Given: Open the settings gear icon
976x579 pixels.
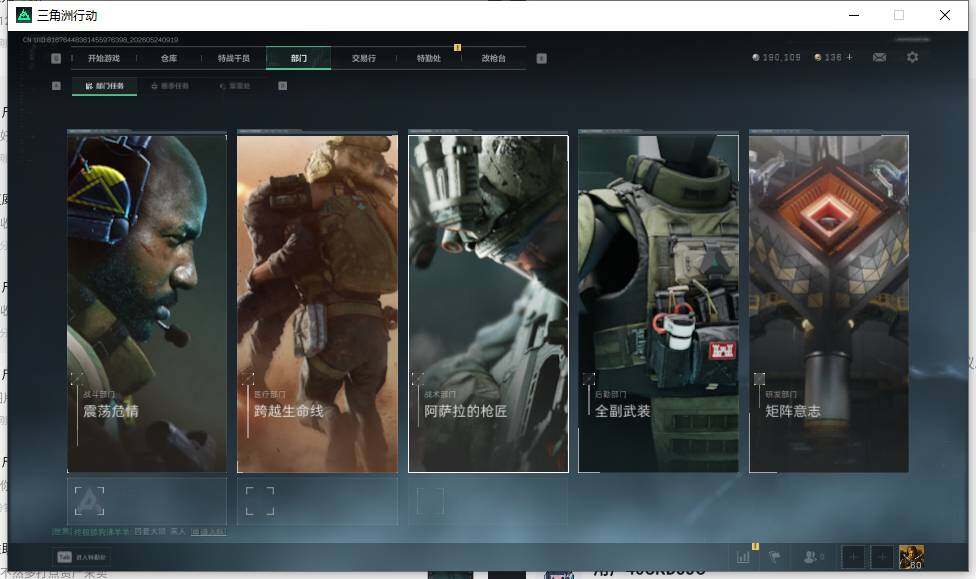Looking at the screenshot, I should pos(913,57).
